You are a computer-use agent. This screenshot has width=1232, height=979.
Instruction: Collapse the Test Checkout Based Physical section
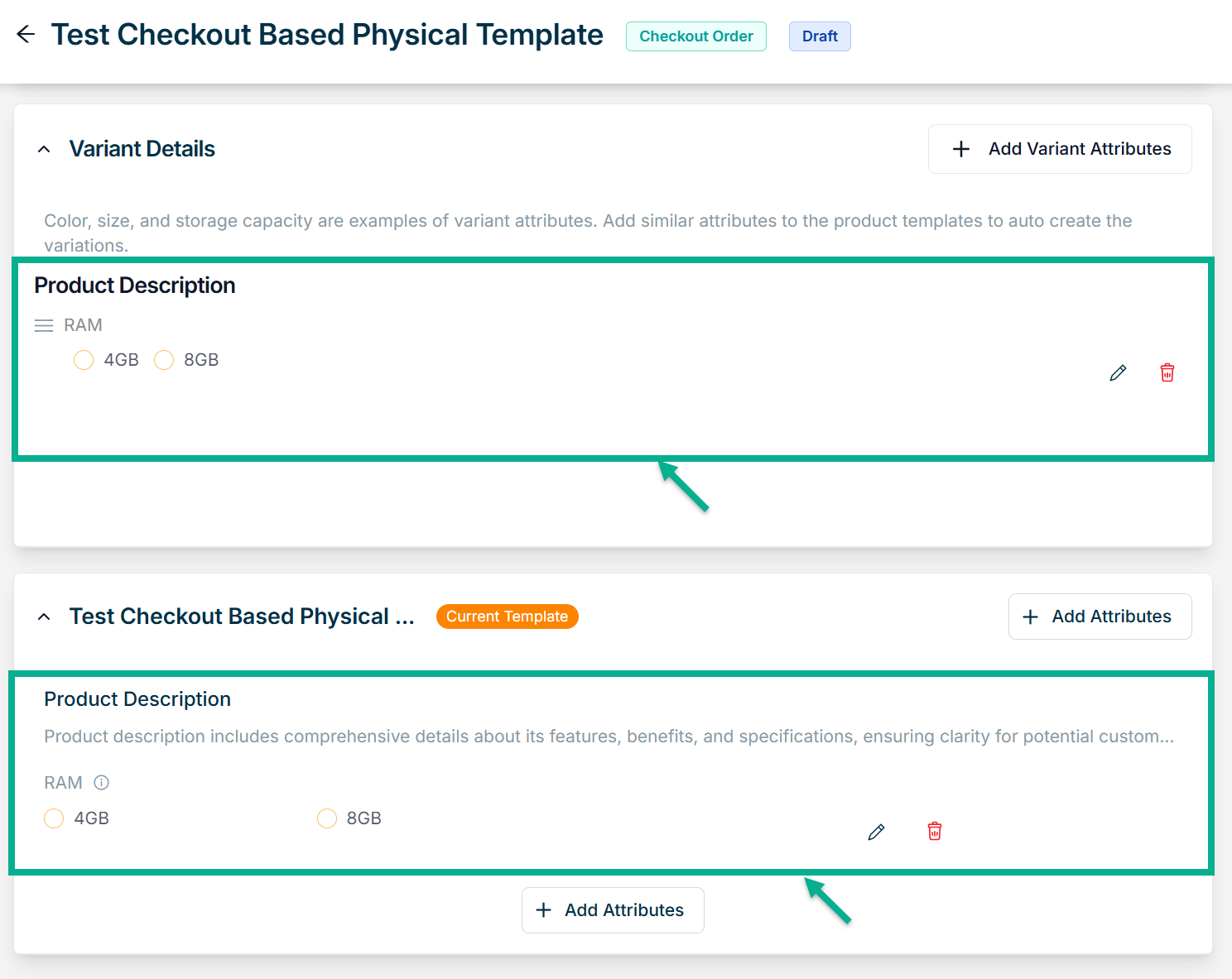pos(44,617)
